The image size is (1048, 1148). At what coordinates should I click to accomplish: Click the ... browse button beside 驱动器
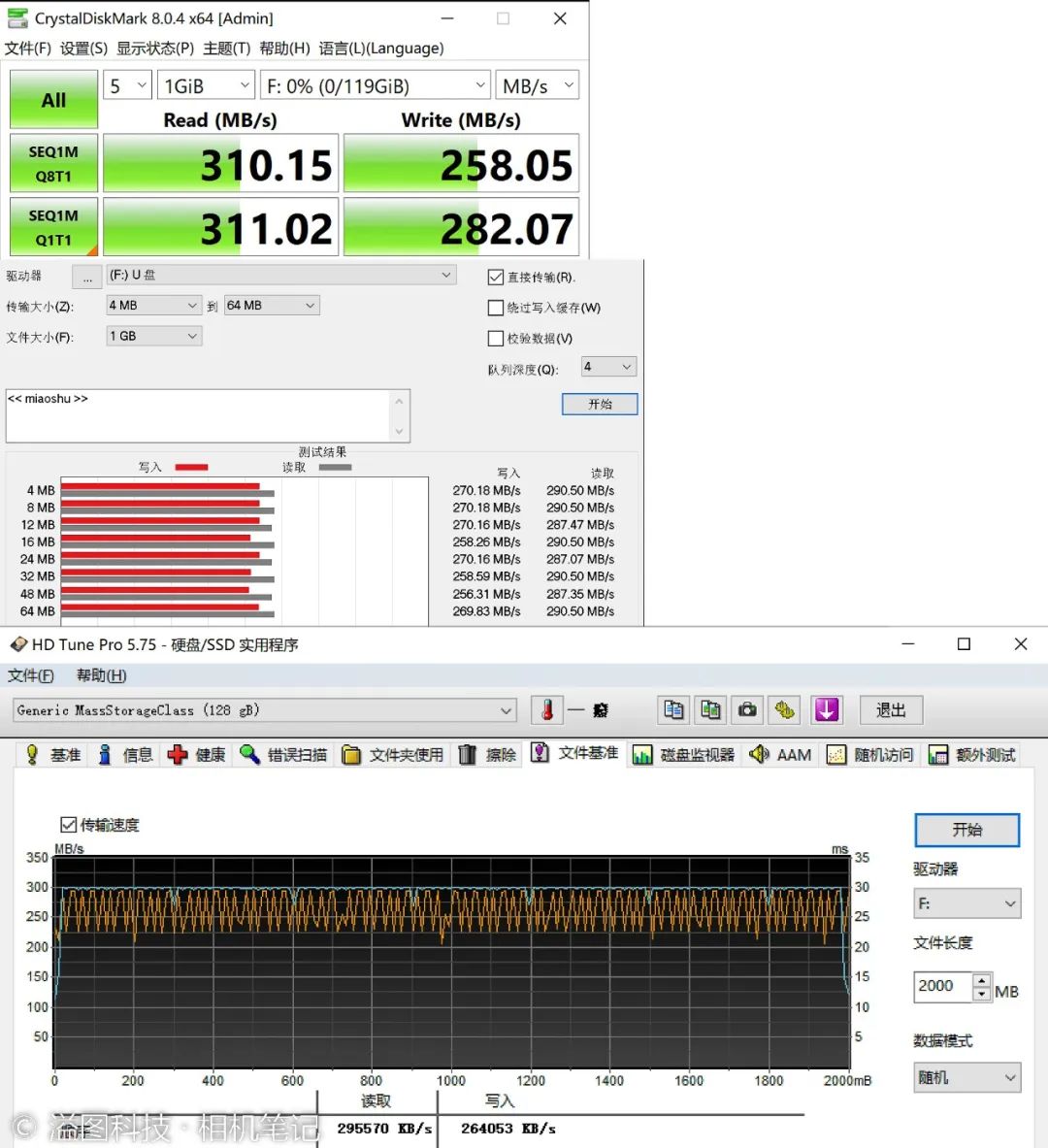point(87,277)
